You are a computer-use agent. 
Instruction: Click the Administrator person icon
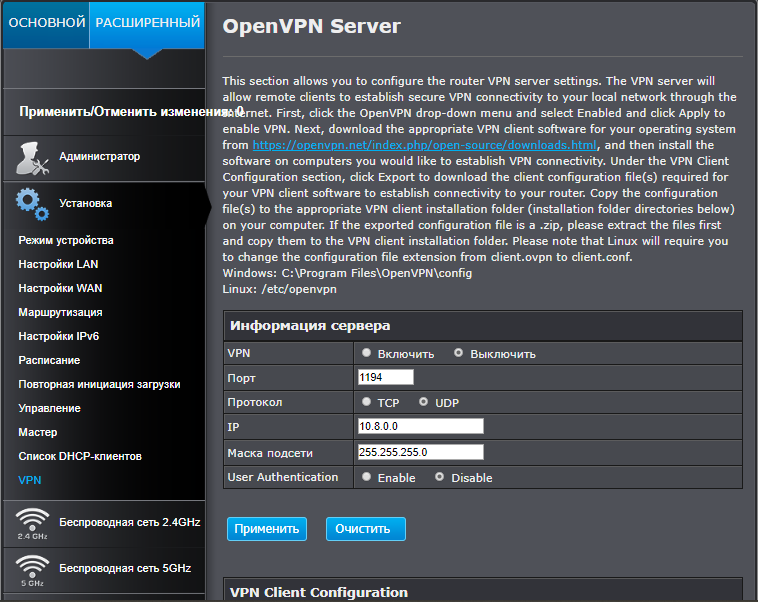(x=32, y=158)
